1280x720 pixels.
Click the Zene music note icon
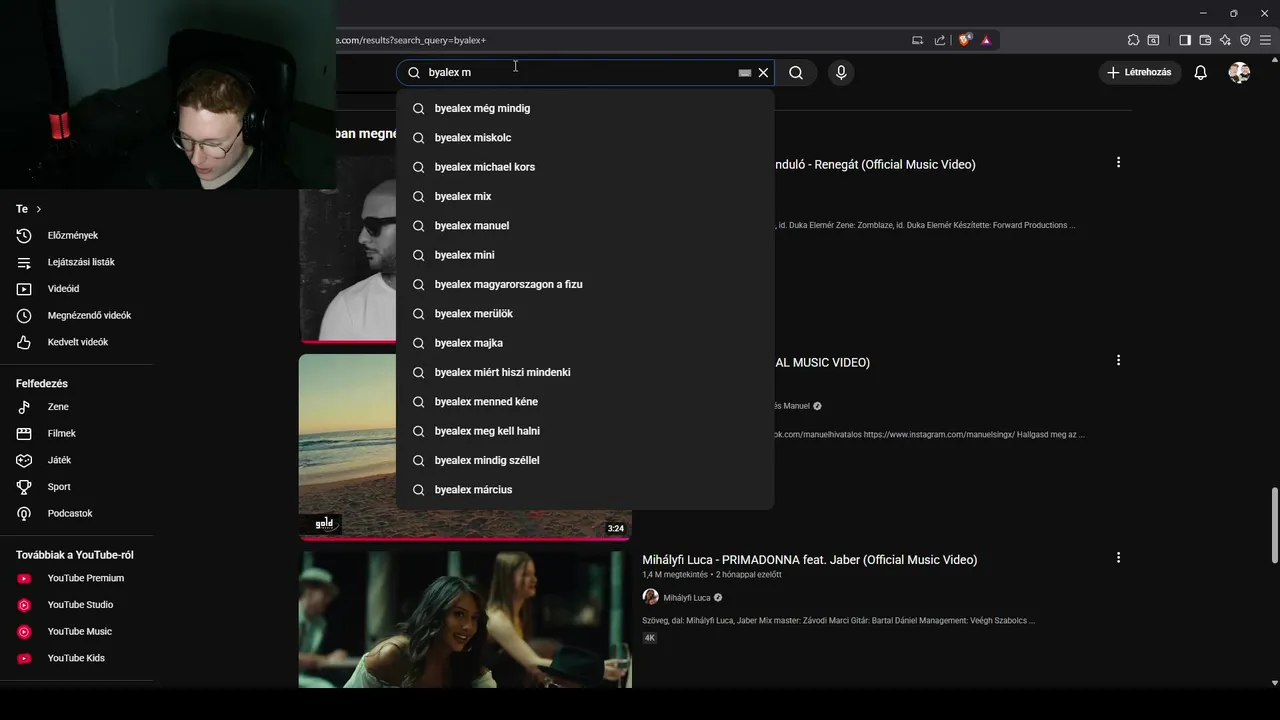tap(25, 407)
